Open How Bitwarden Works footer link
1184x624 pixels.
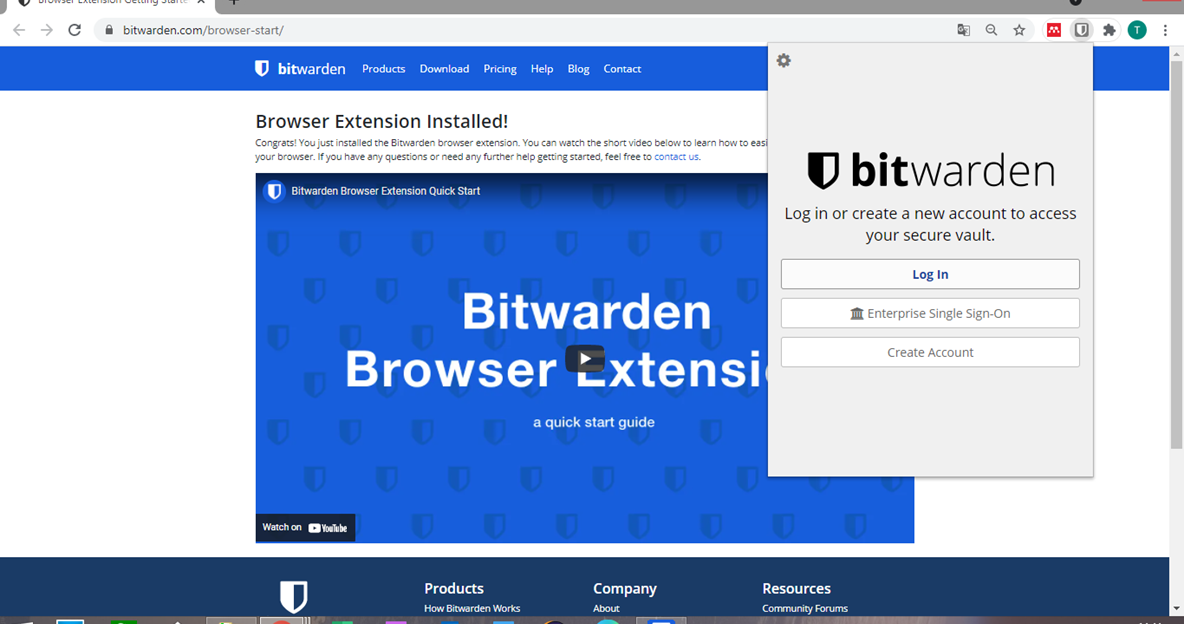point(472,608)
